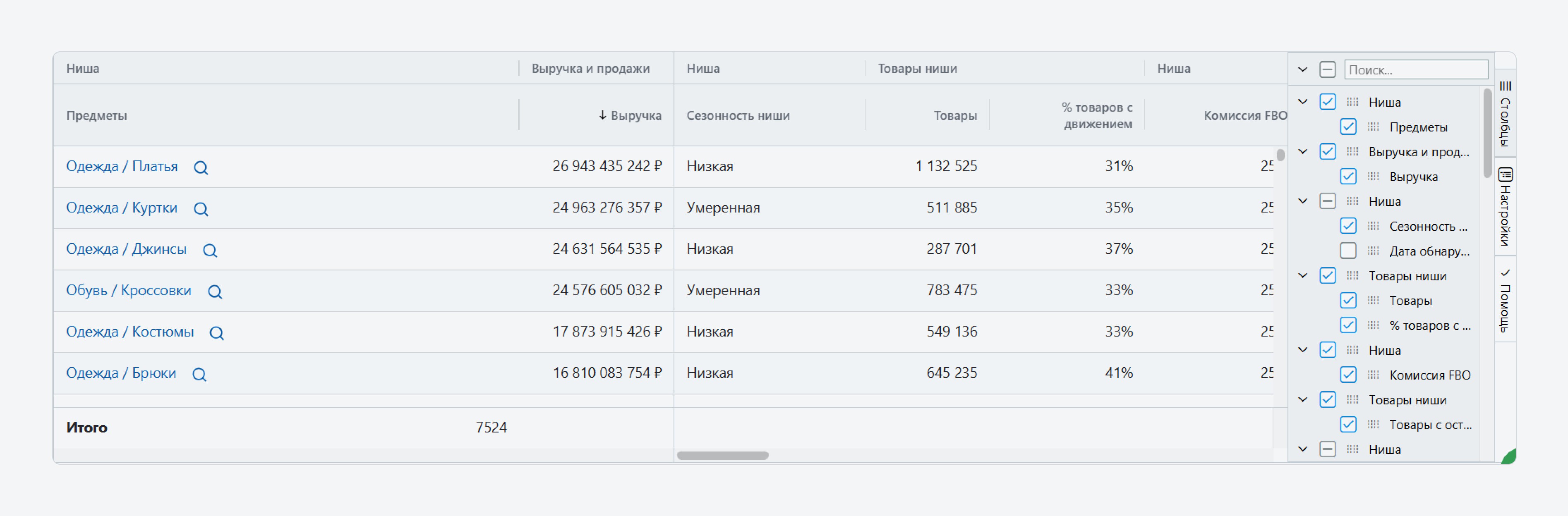Open the Одежда / Костюмы niche link

129,332
